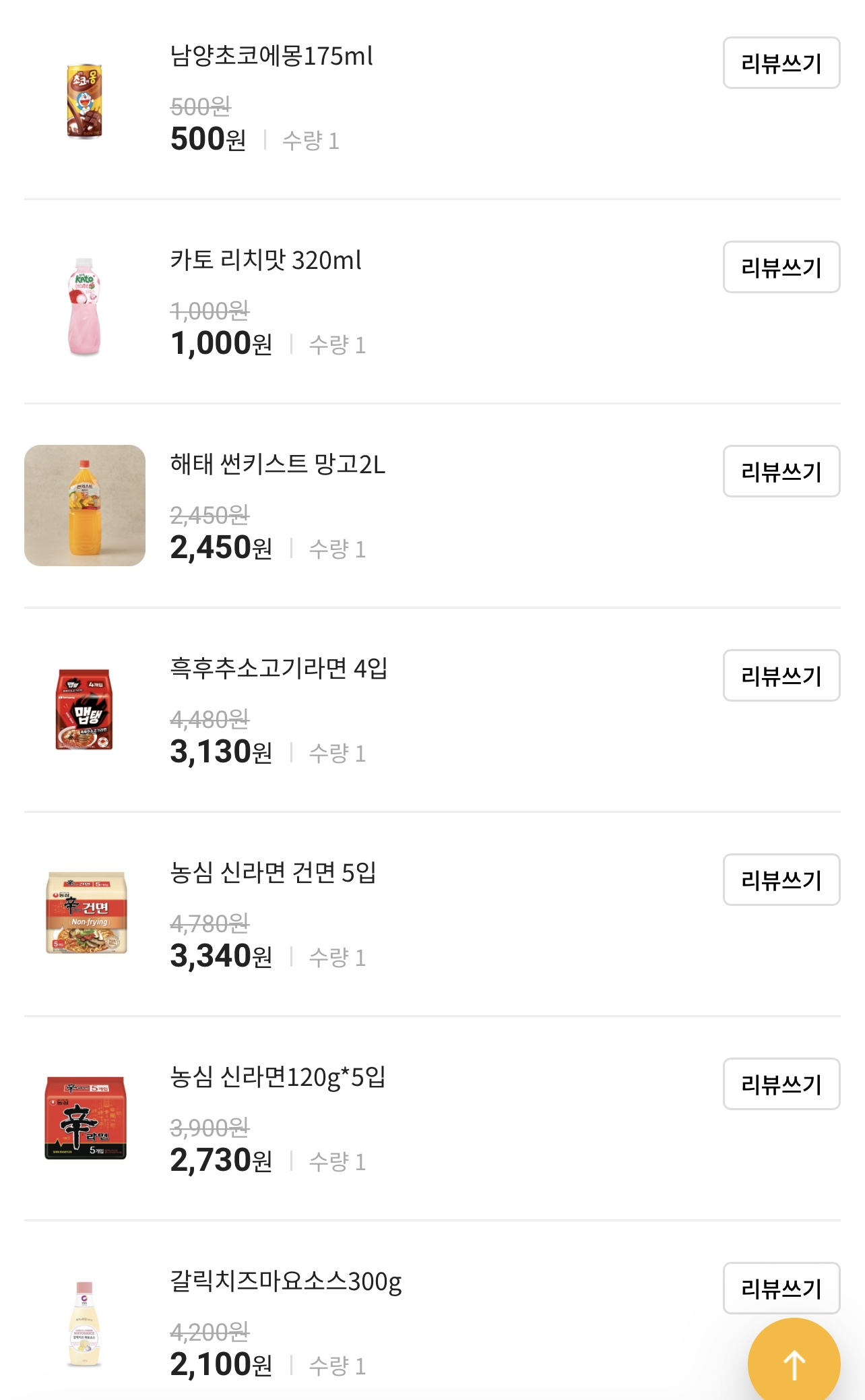Select the product title 갈릭치즈마요소스300g
The image size is (865, 1400).
click(286, 1281)
